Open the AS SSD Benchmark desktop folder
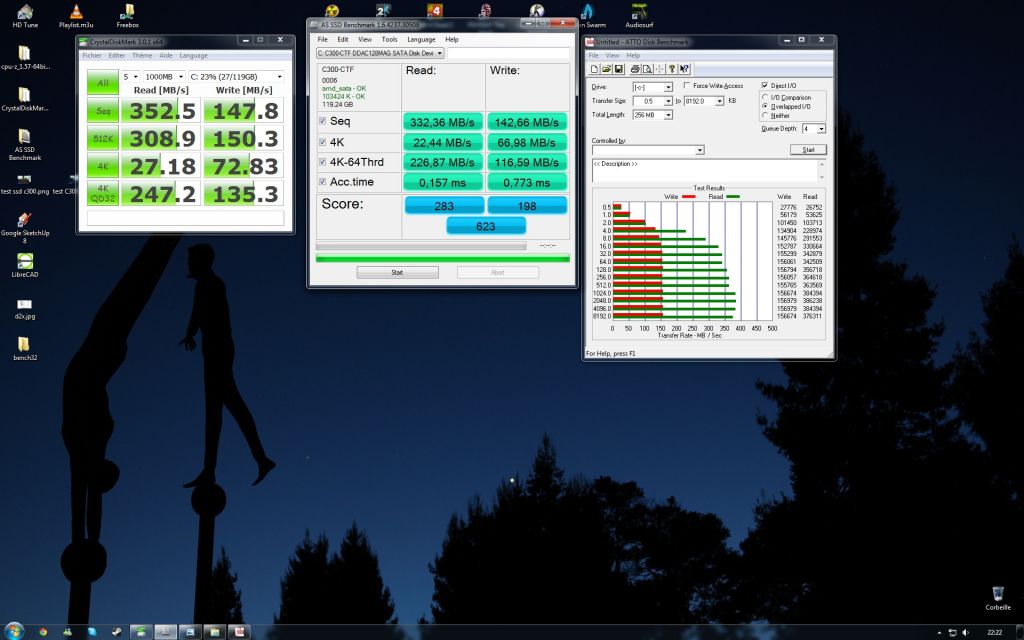This screenshot has height=640, width=1024. (x=25, y=144)
